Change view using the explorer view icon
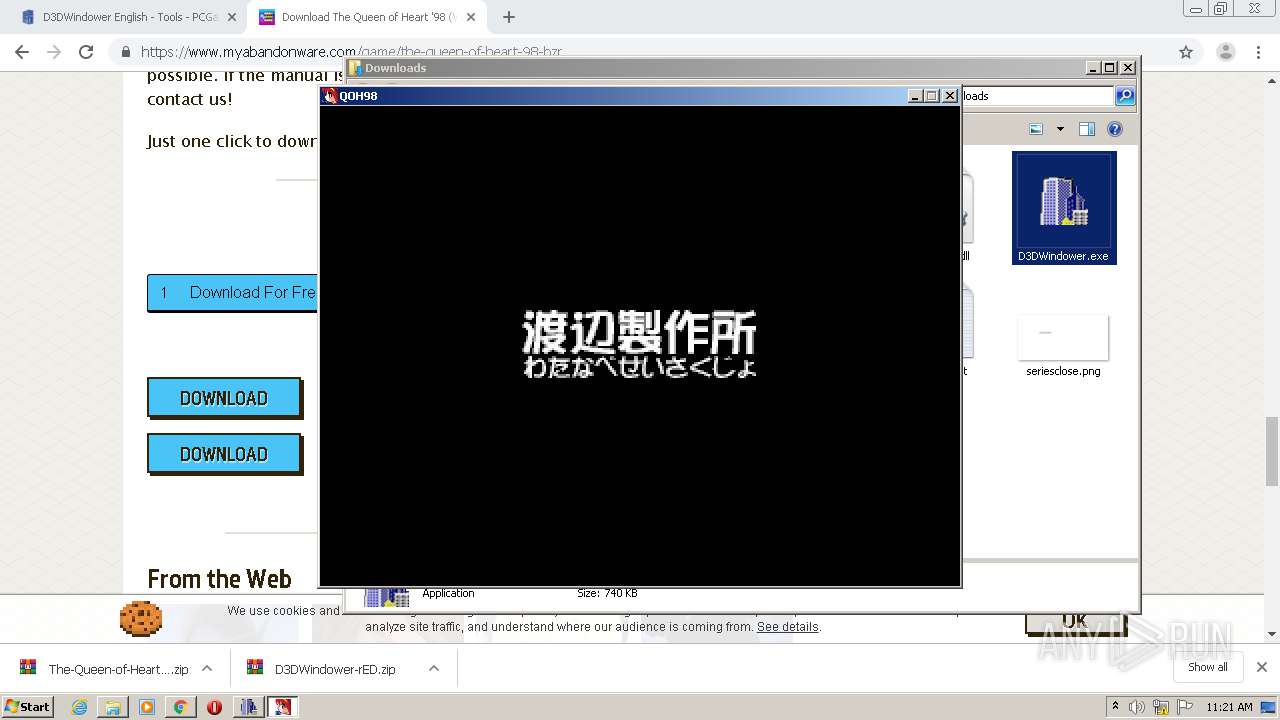1280x720 pixels. [1036, 129]
